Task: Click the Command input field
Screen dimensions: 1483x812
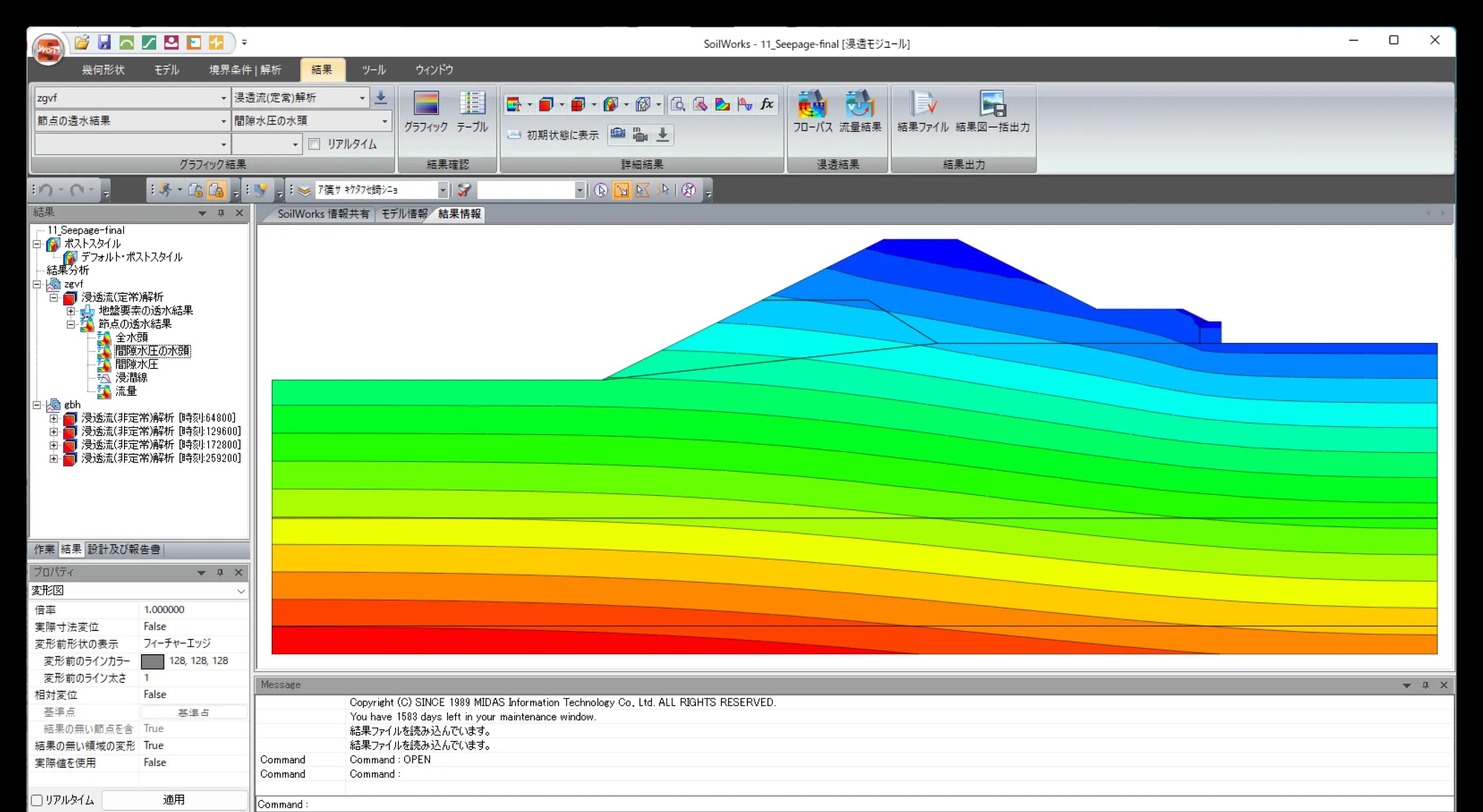Action: pos(854,804)
